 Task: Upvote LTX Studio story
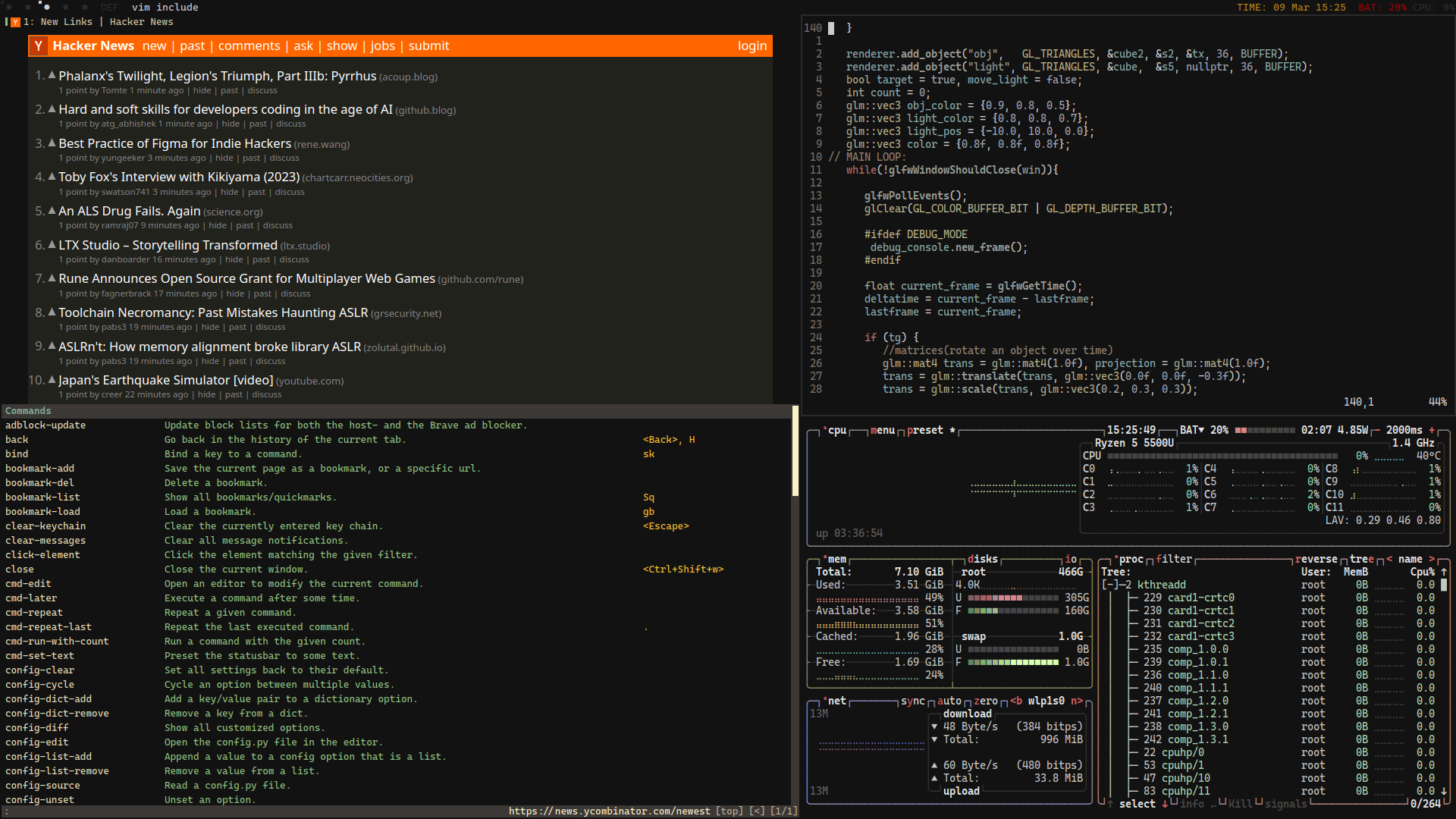coord(52,244)
